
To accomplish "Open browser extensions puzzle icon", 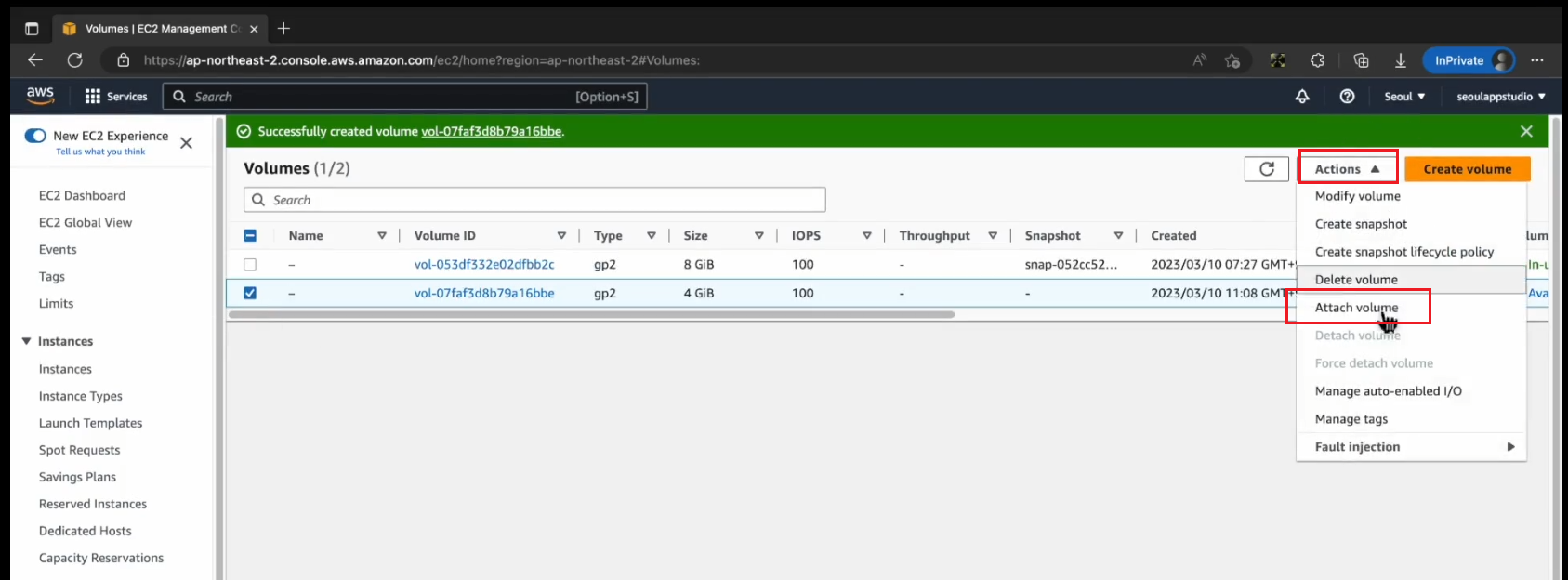I will pos(1317,60).
